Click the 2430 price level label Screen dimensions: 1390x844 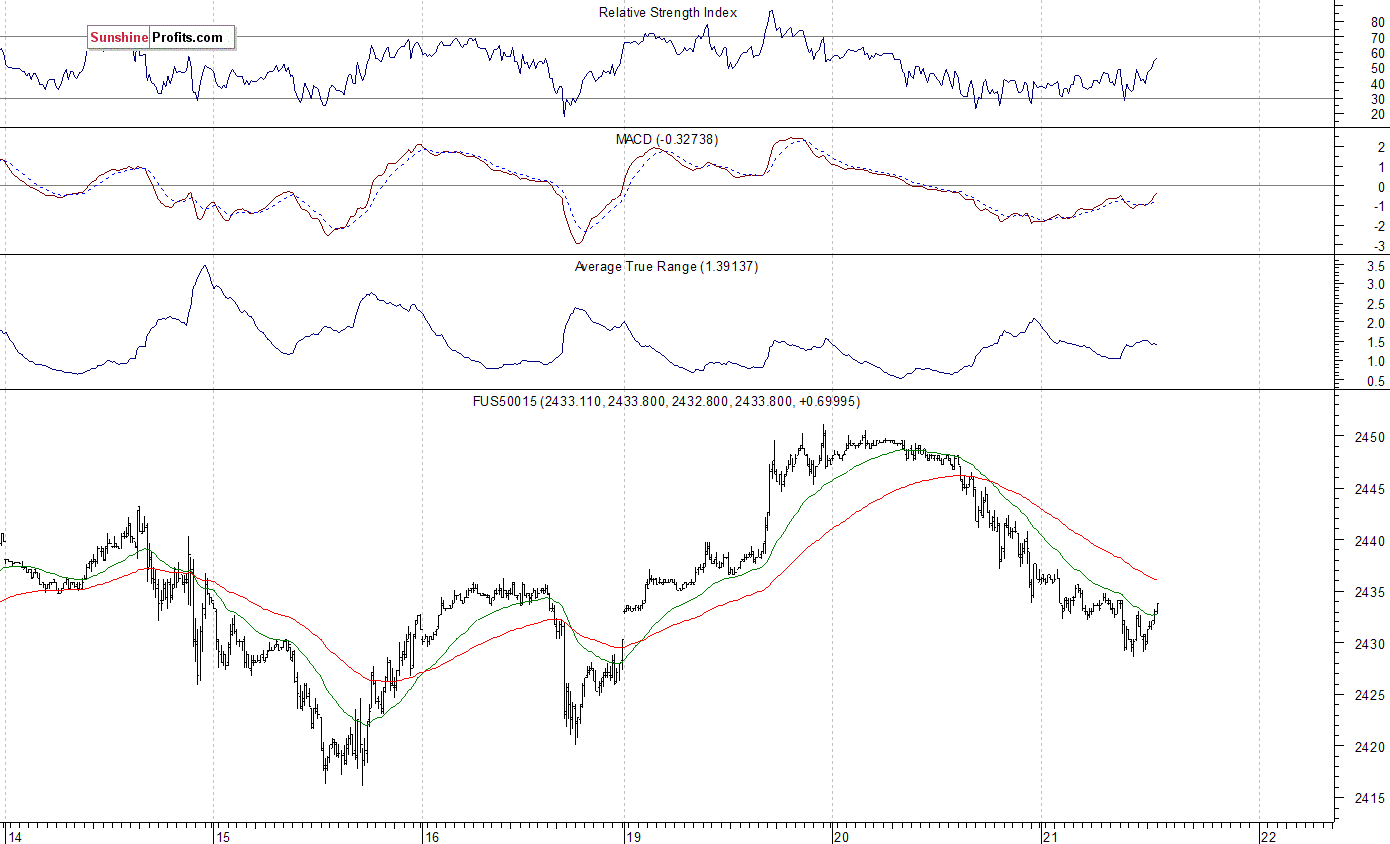[1369, 644]
